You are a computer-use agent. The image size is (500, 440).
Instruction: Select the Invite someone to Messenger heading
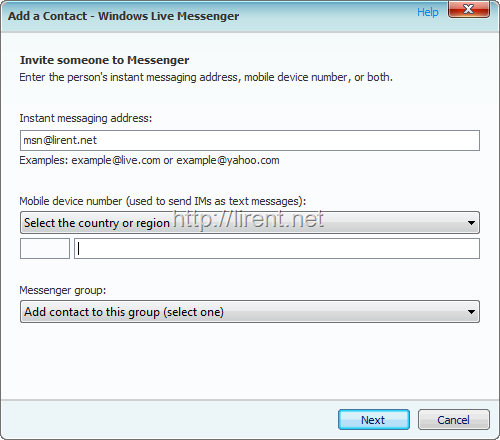coord(104,60)
